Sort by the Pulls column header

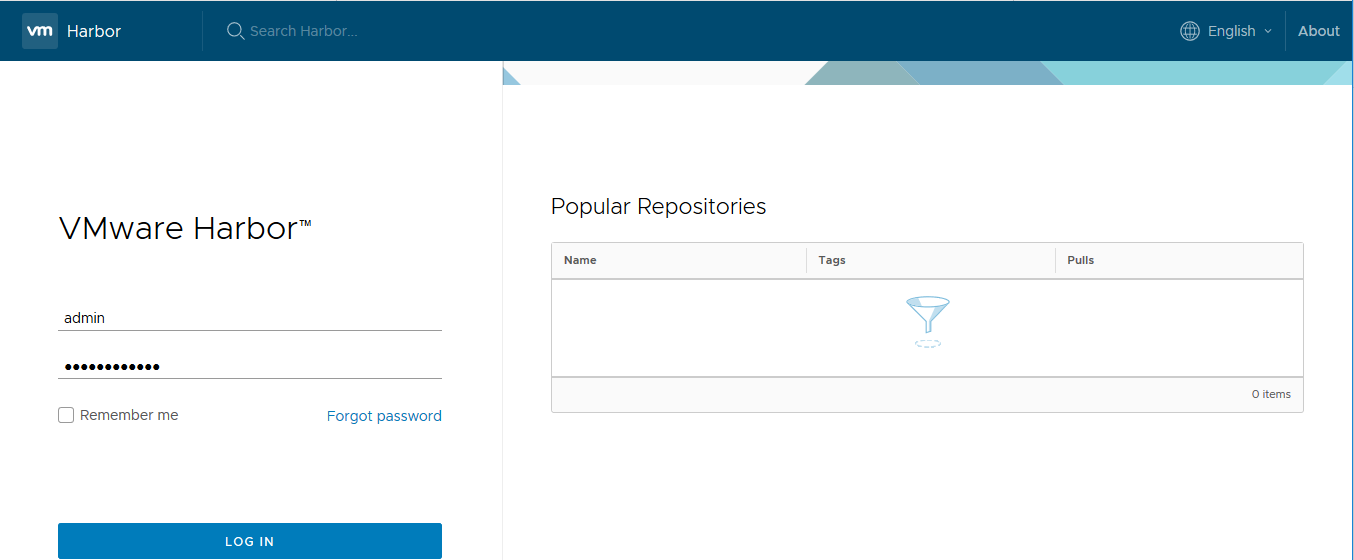pyautogui.click(x=1081, y=260)
